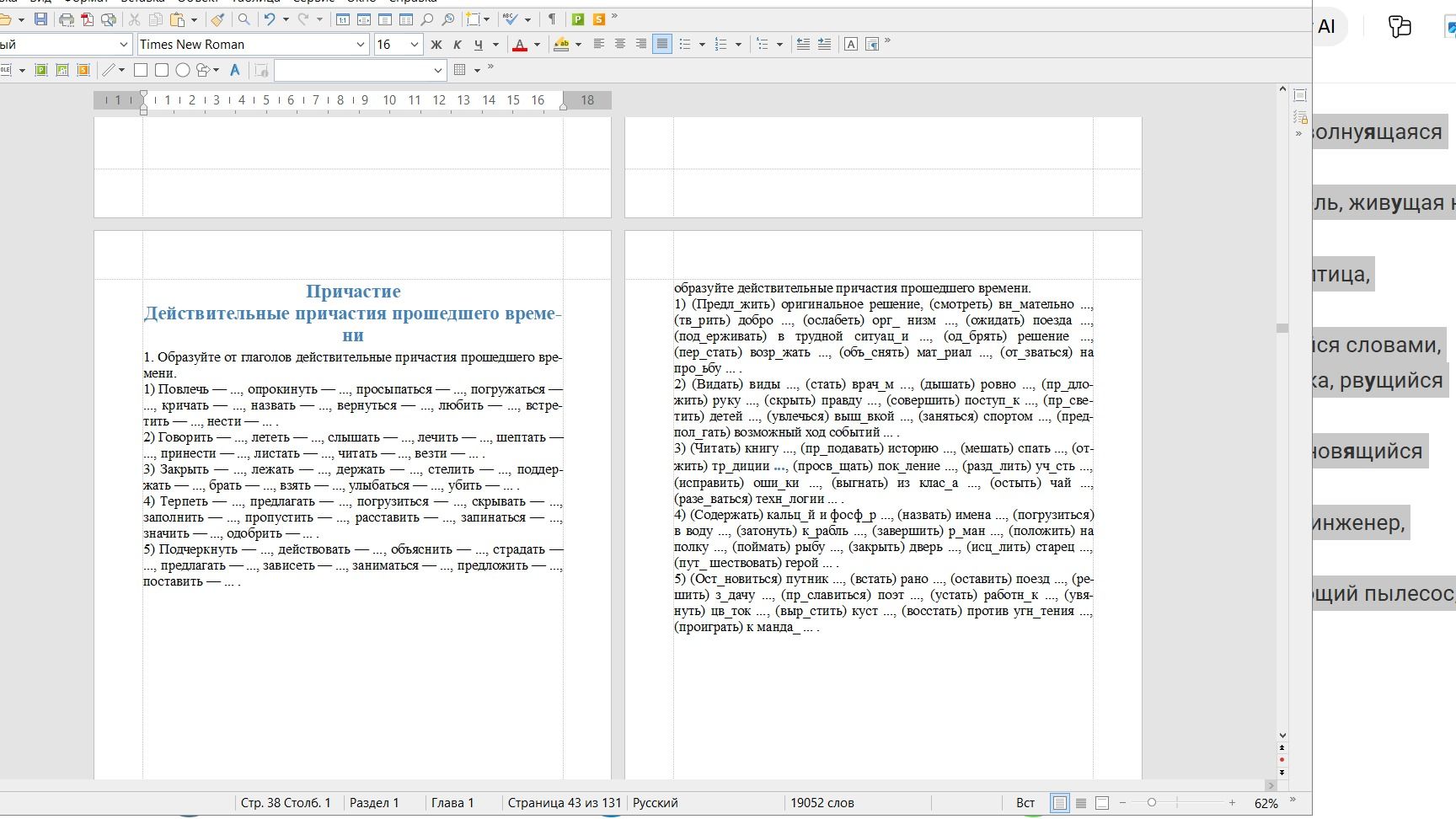
Task: Apply the yellow highlighting color
Action: (x=561, y=45)
